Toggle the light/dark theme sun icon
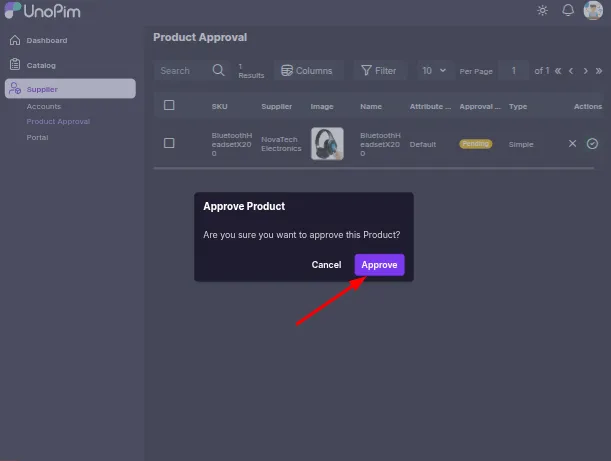Viewport: 611px width, 461px height. click(x=542, y=11)
